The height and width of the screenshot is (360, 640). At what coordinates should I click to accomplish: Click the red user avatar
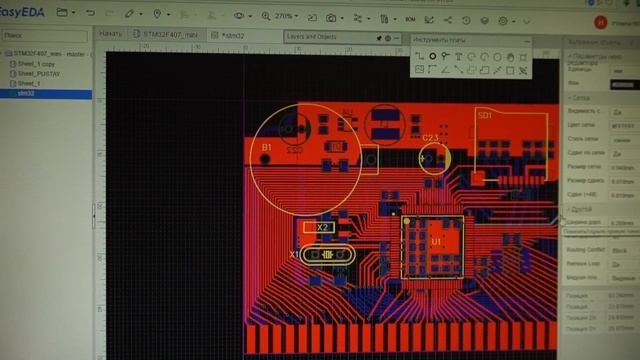coord(601,23)
